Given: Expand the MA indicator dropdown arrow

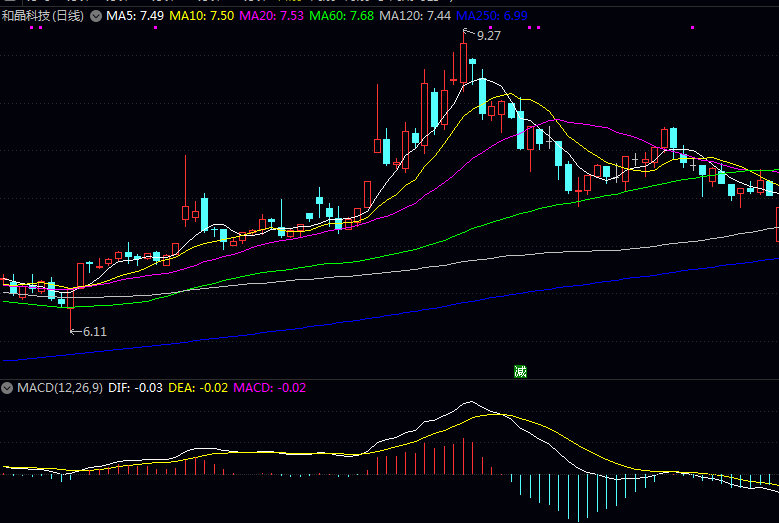Looking at the screenshot, I should [x=96, y=17].
